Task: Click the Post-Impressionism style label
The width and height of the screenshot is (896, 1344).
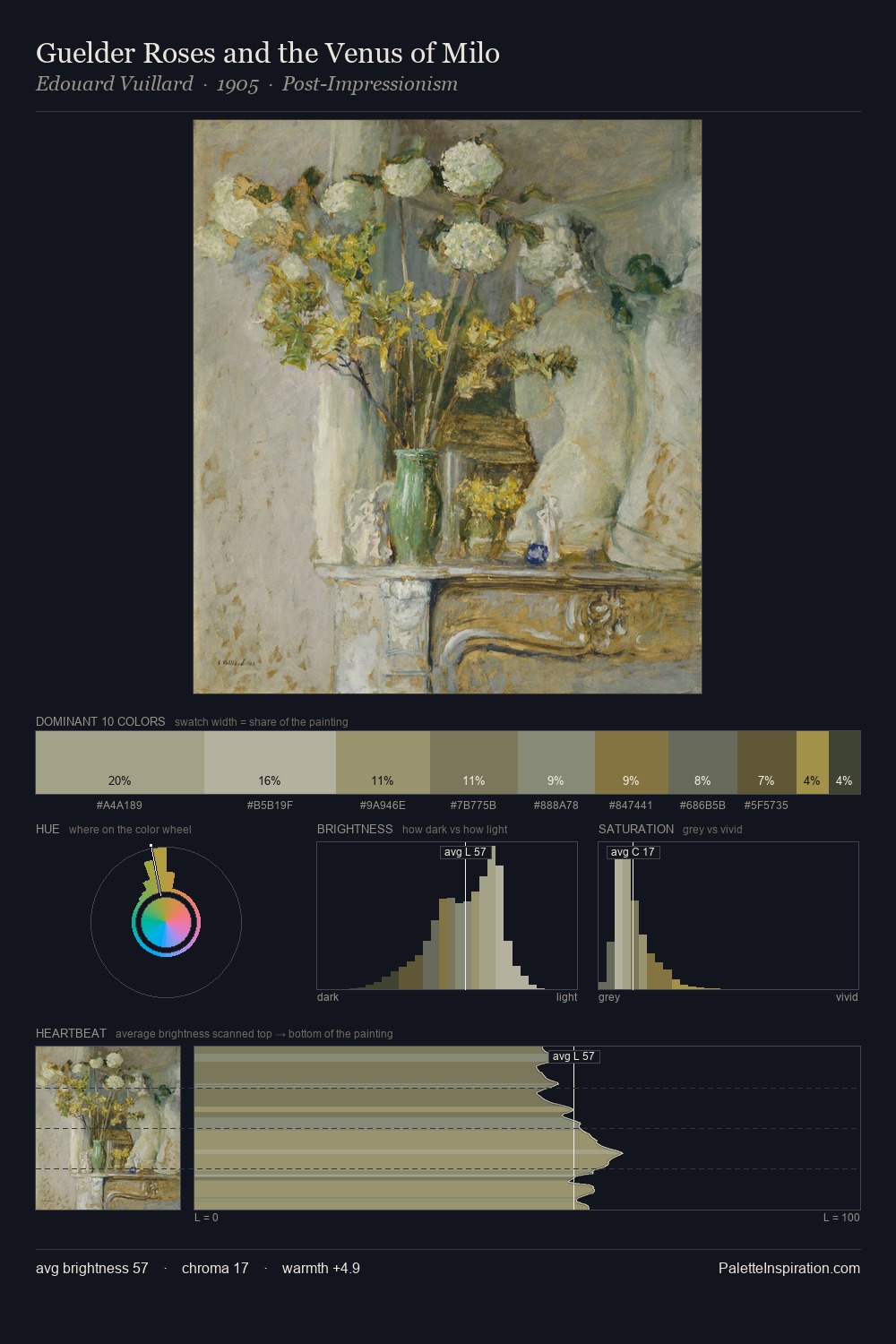Action: [x=370, y=84]
